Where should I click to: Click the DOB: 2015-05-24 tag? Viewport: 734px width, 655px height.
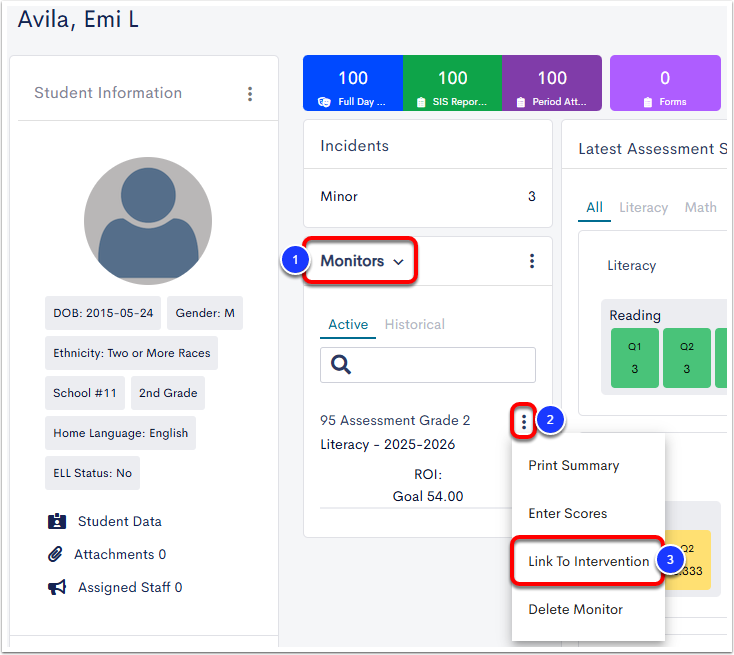[103, 313]
